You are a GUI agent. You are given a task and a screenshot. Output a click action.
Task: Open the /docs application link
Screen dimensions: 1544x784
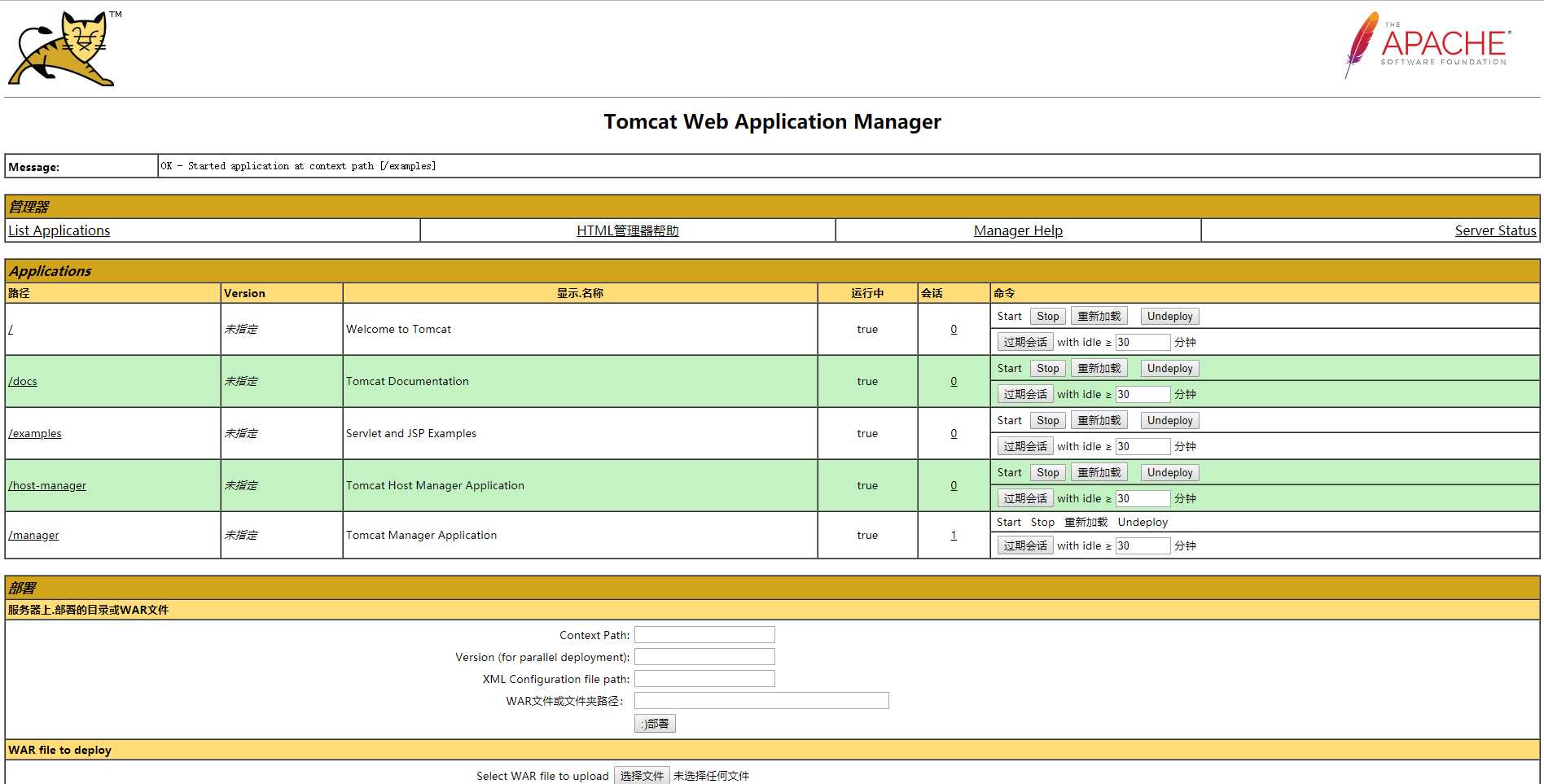pos(23,381)
